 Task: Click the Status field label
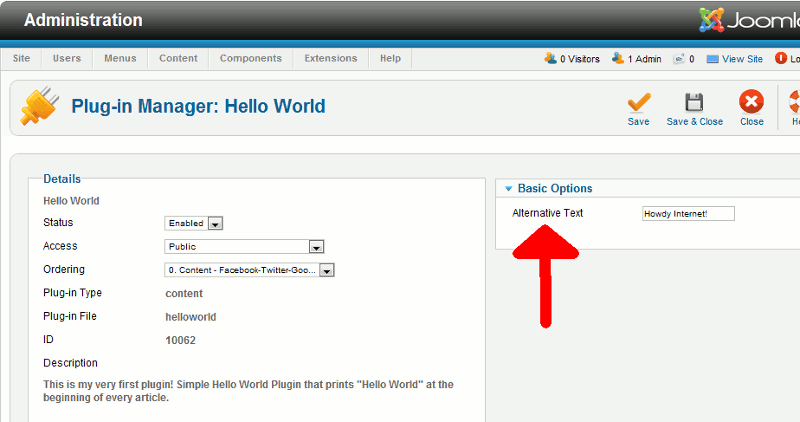58,222
